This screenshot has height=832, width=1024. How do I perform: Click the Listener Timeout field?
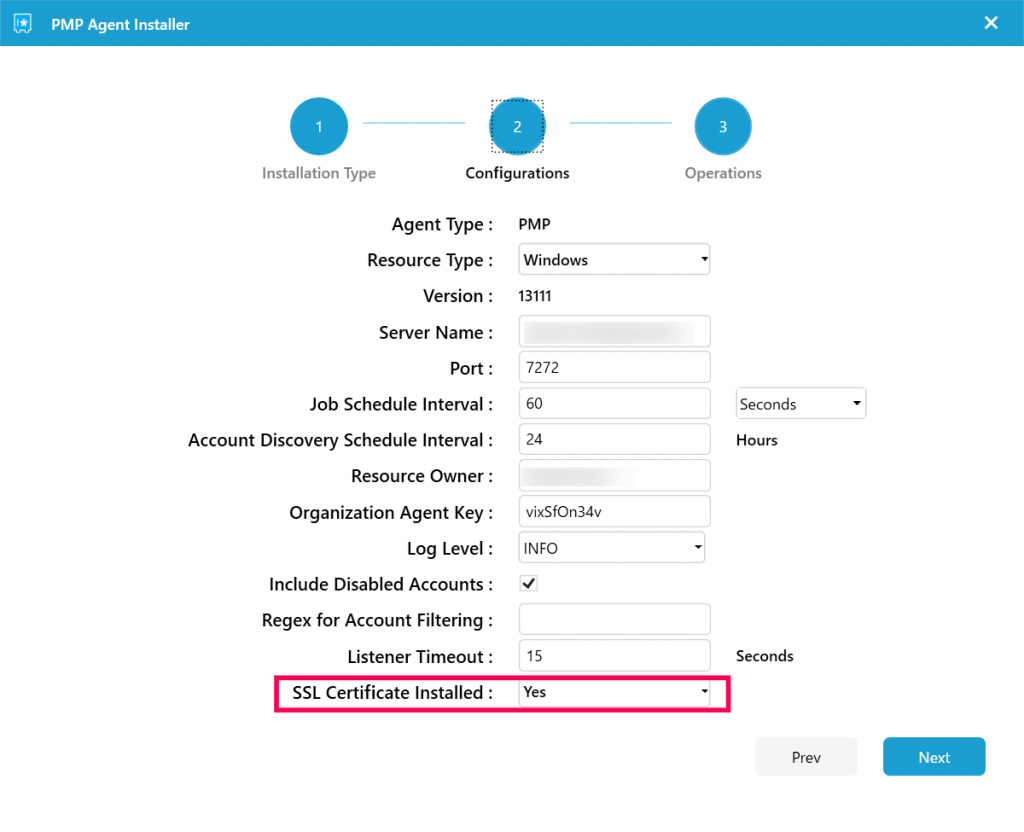coord(615,656)
